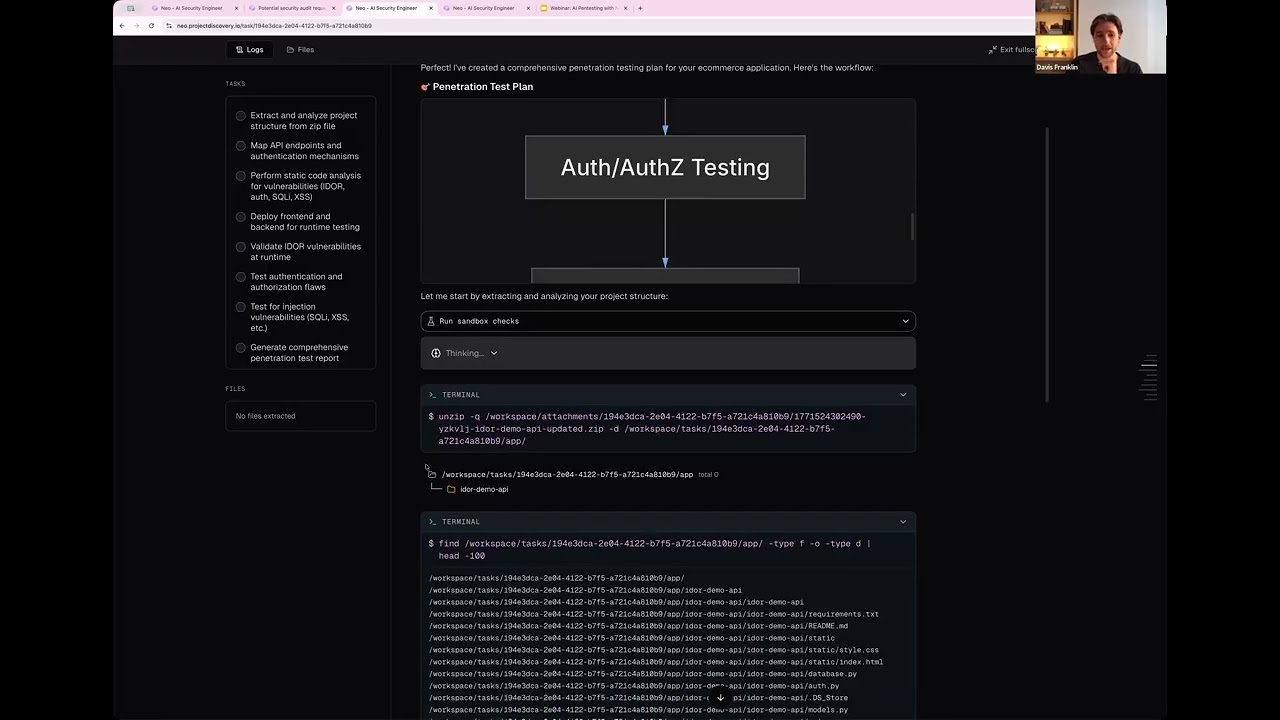Select the idor-demo-api tree item

point(484,489)
